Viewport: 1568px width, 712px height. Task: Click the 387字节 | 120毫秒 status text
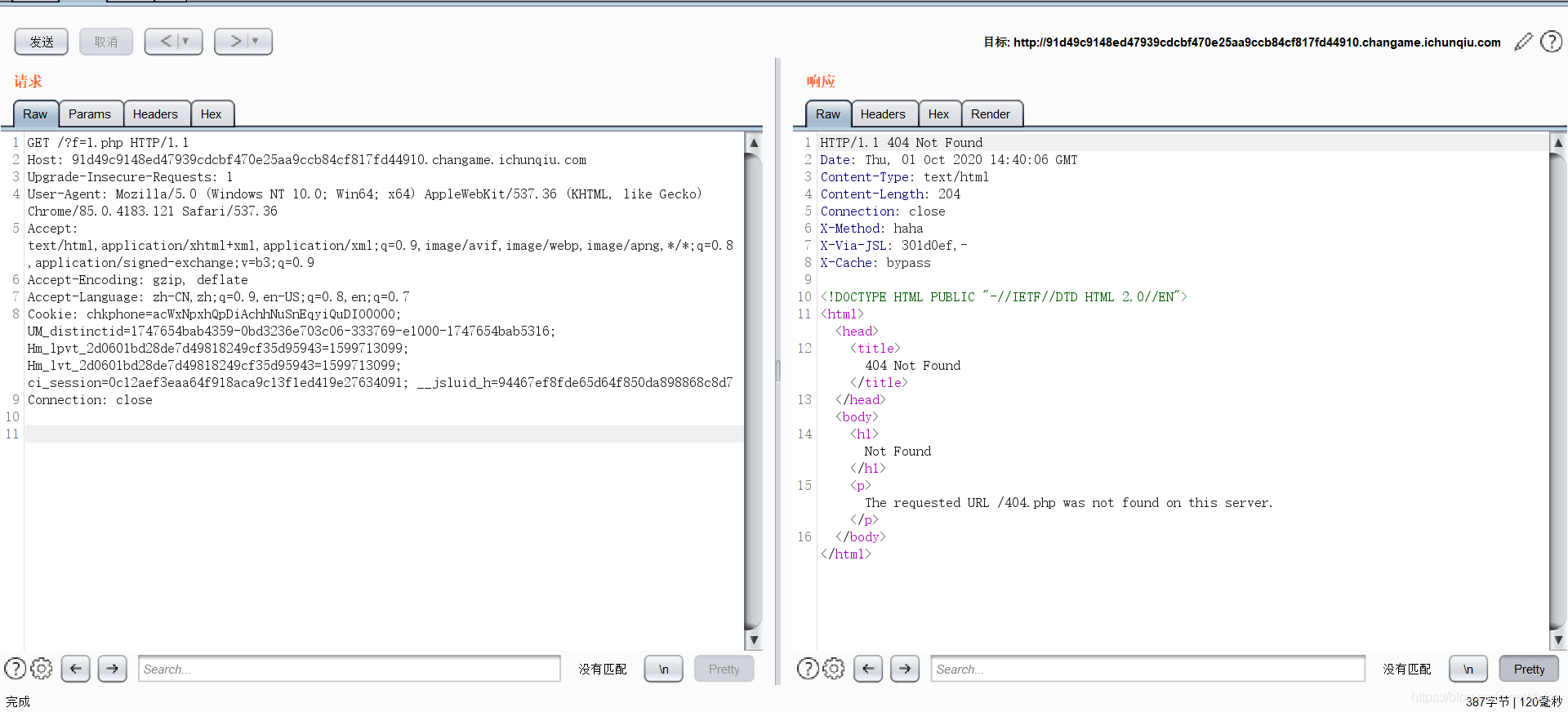1514,702
